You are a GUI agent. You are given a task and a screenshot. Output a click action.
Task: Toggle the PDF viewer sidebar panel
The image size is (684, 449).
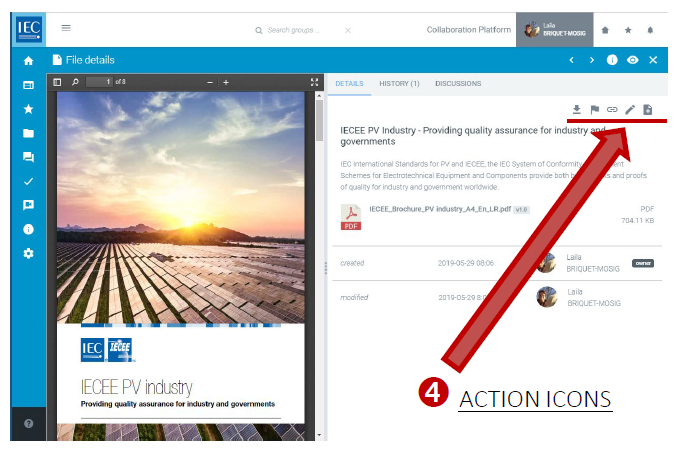click(57, 82)
